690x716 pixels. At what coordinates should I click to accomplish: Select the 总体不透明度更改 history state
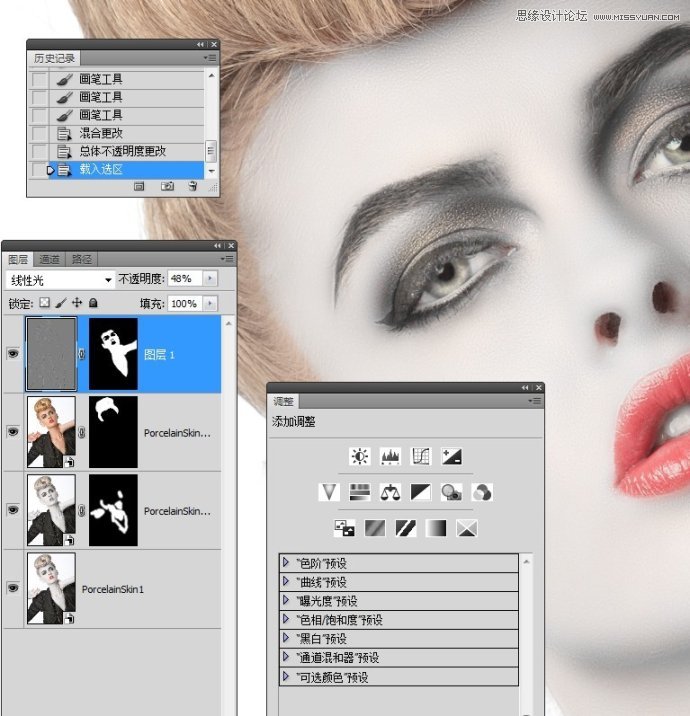click(x=122, y=151)
